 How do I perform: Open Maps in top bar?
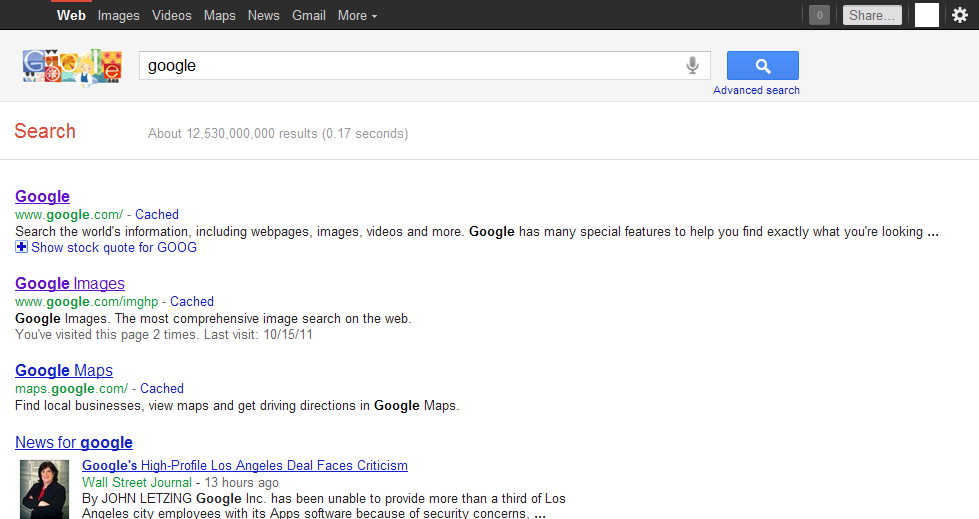tap(219, 16)
